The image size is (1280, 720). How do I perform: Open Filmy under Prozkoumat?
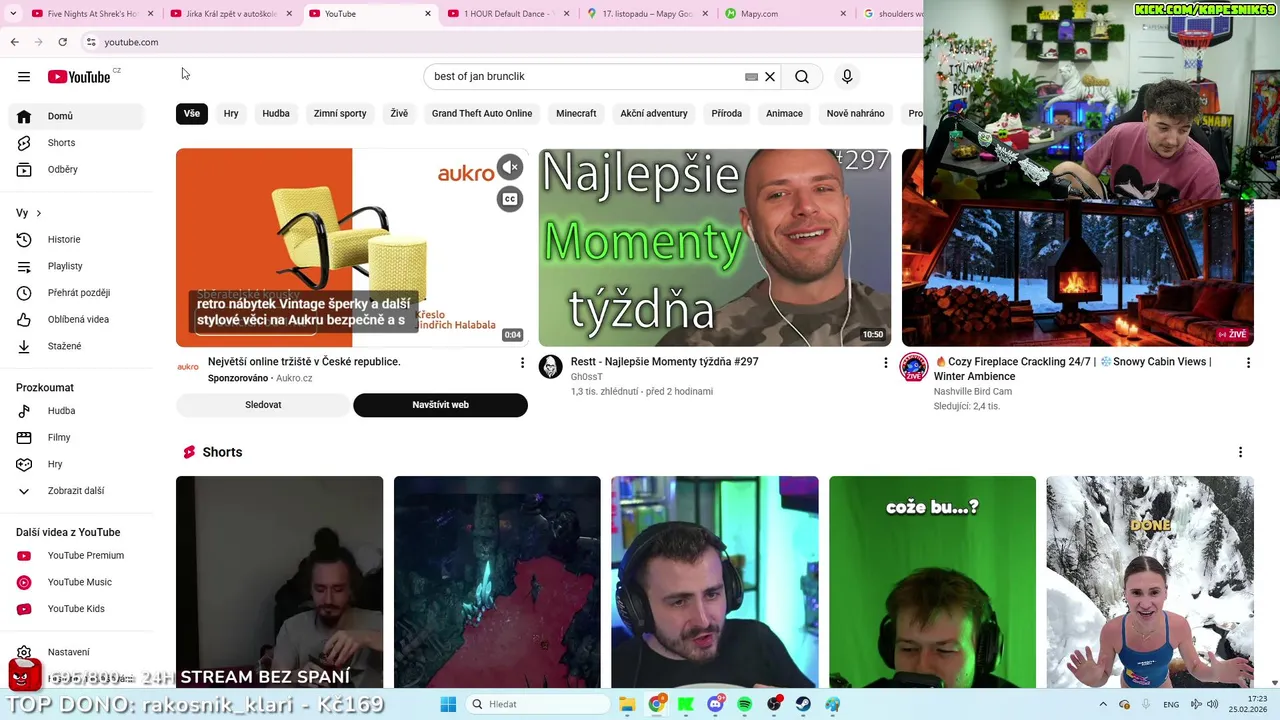[76, 438]
